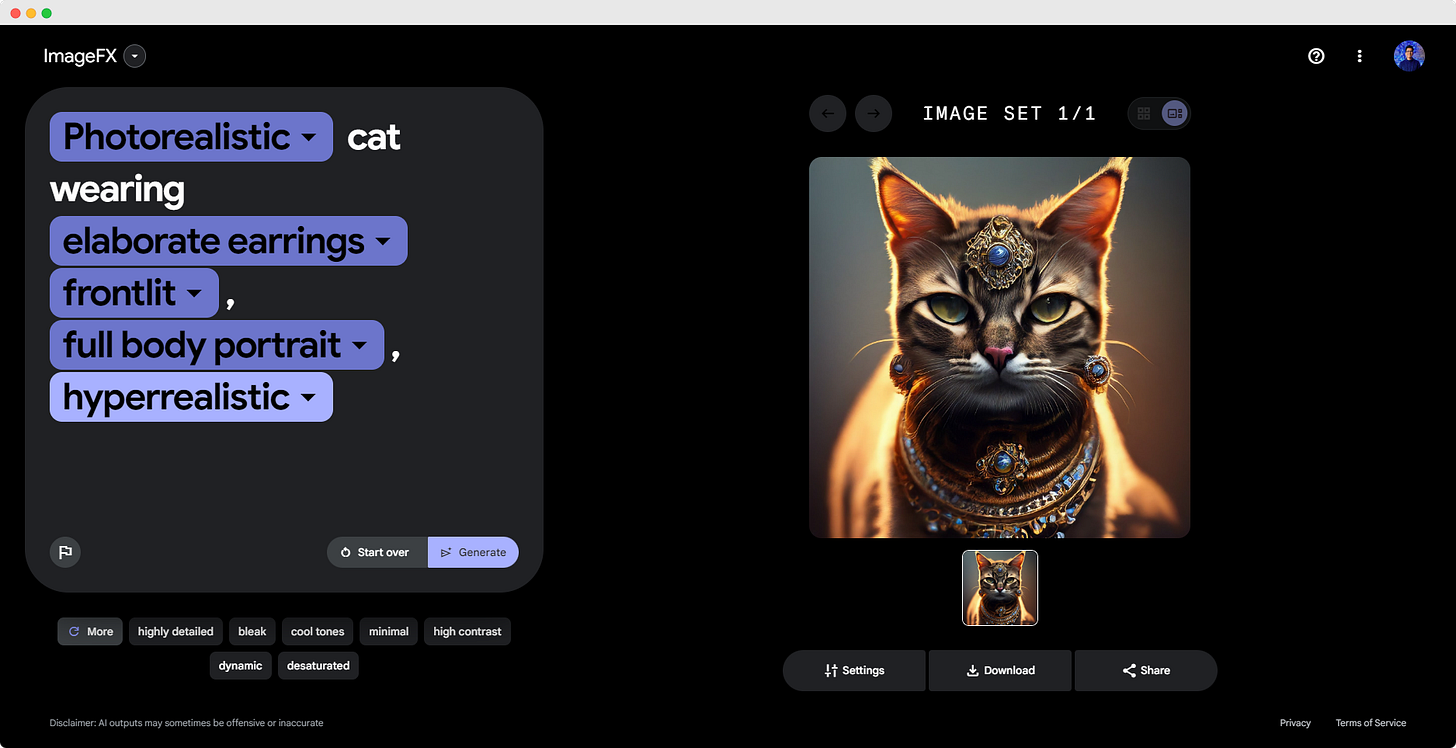The height and width of the screenshot is (748, 1456).
Task: Open the three-dot more options menu
Action: (x=1359, y=56)
